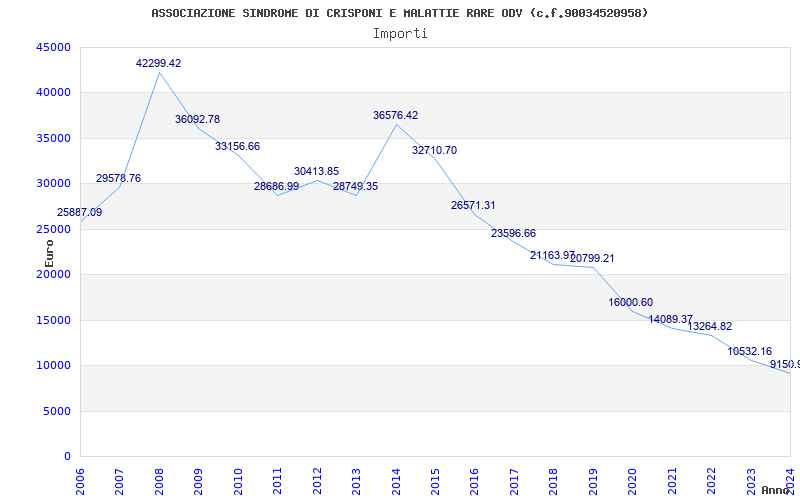Click the y-axis value 30000
The image size is (800, 500).
tap(54, 183)
